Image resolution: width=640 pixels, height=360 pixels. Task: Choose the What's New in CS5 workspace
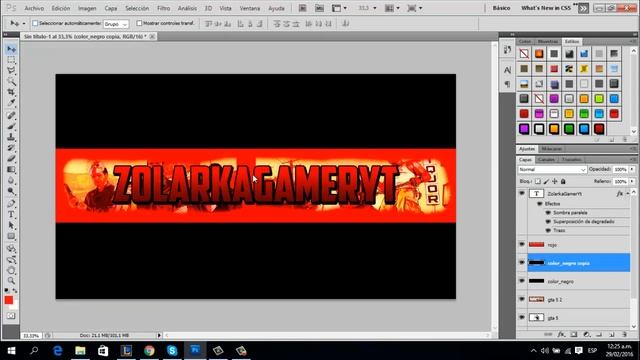[x=546, y=8]
